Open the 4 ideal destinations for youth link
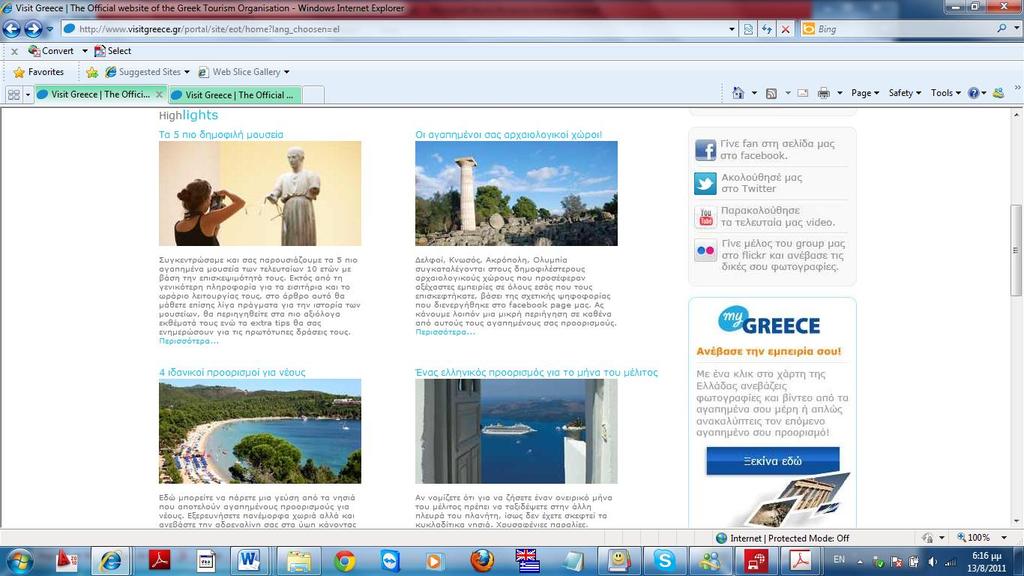This screenshot has width=1024, height=576. [232, 372]
